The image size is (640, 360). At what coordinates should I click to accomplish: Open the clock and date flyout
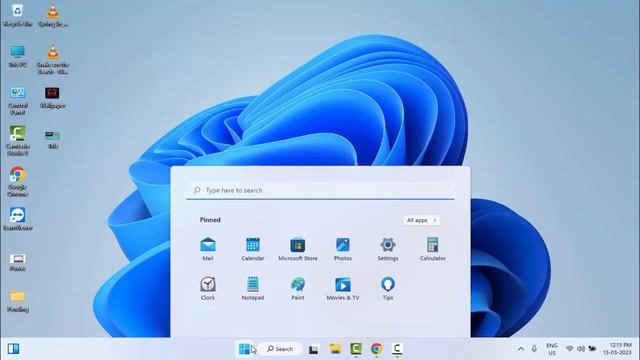617,349
